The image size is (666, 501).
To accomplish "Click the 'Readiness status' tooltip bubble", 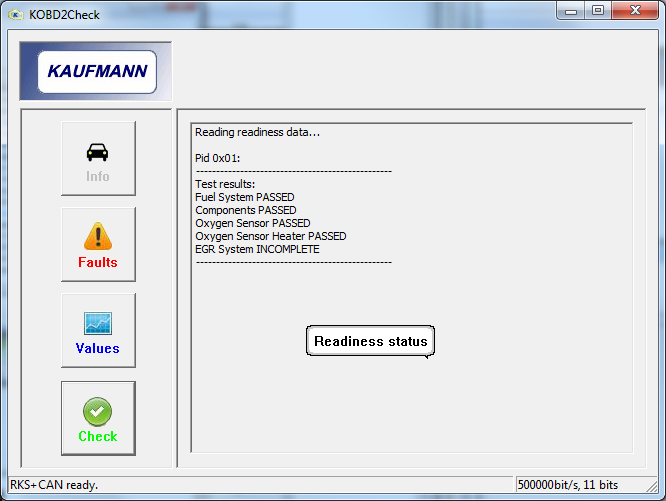I will (370, 341).
